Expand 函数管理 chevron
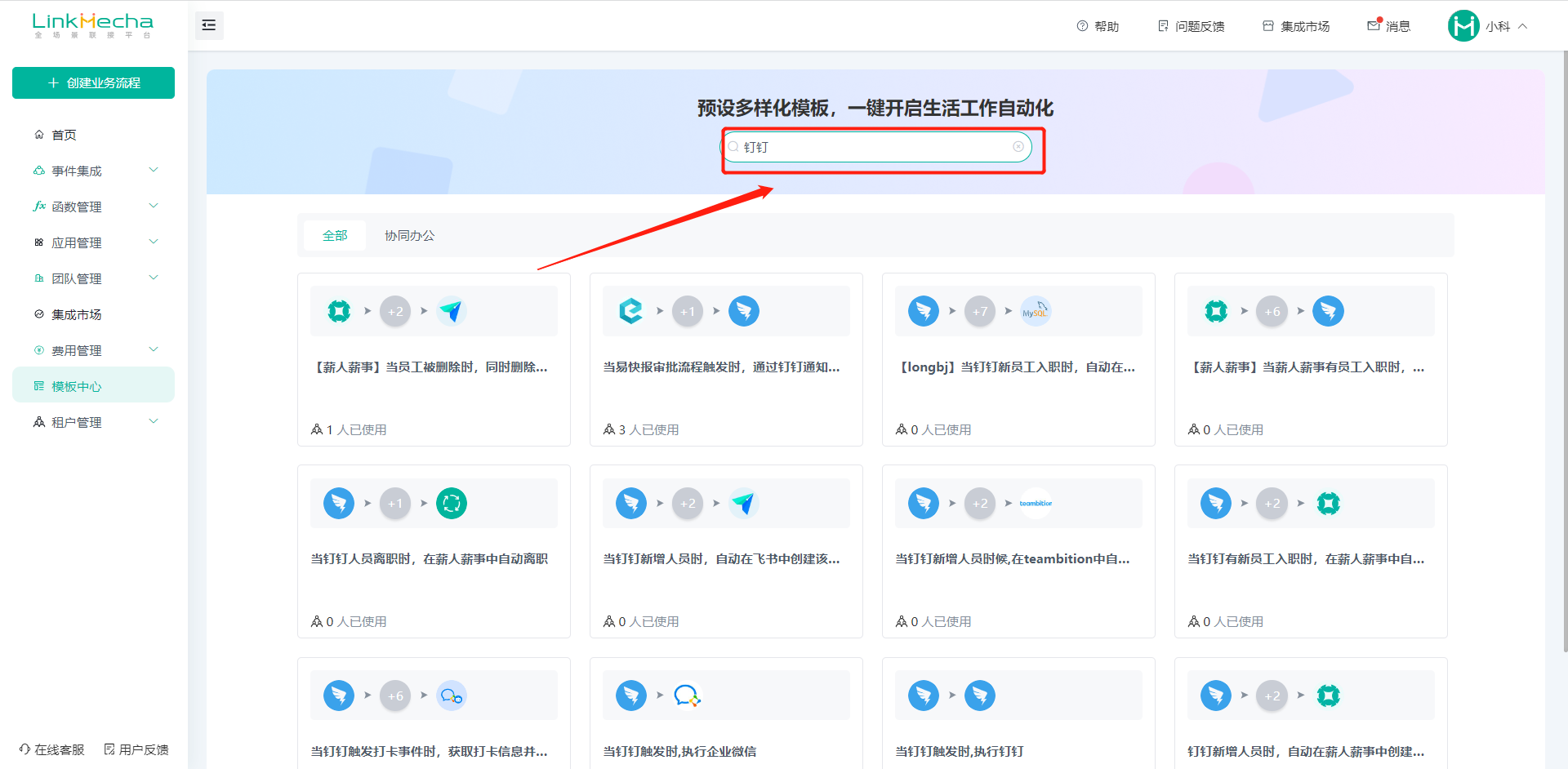 pyautogui.click(x=153, y=206)
